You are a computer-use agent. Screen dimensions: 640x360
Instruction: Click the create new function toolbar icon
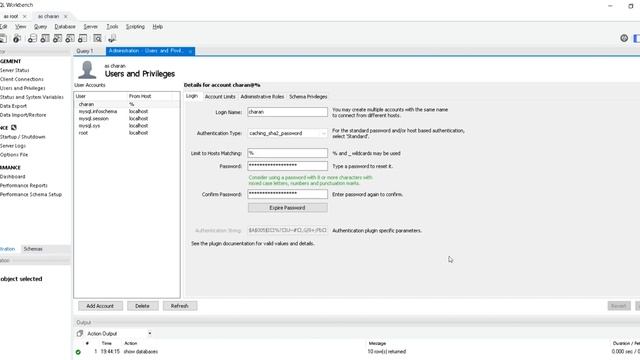pyautogui.click(x=83, y=38)
